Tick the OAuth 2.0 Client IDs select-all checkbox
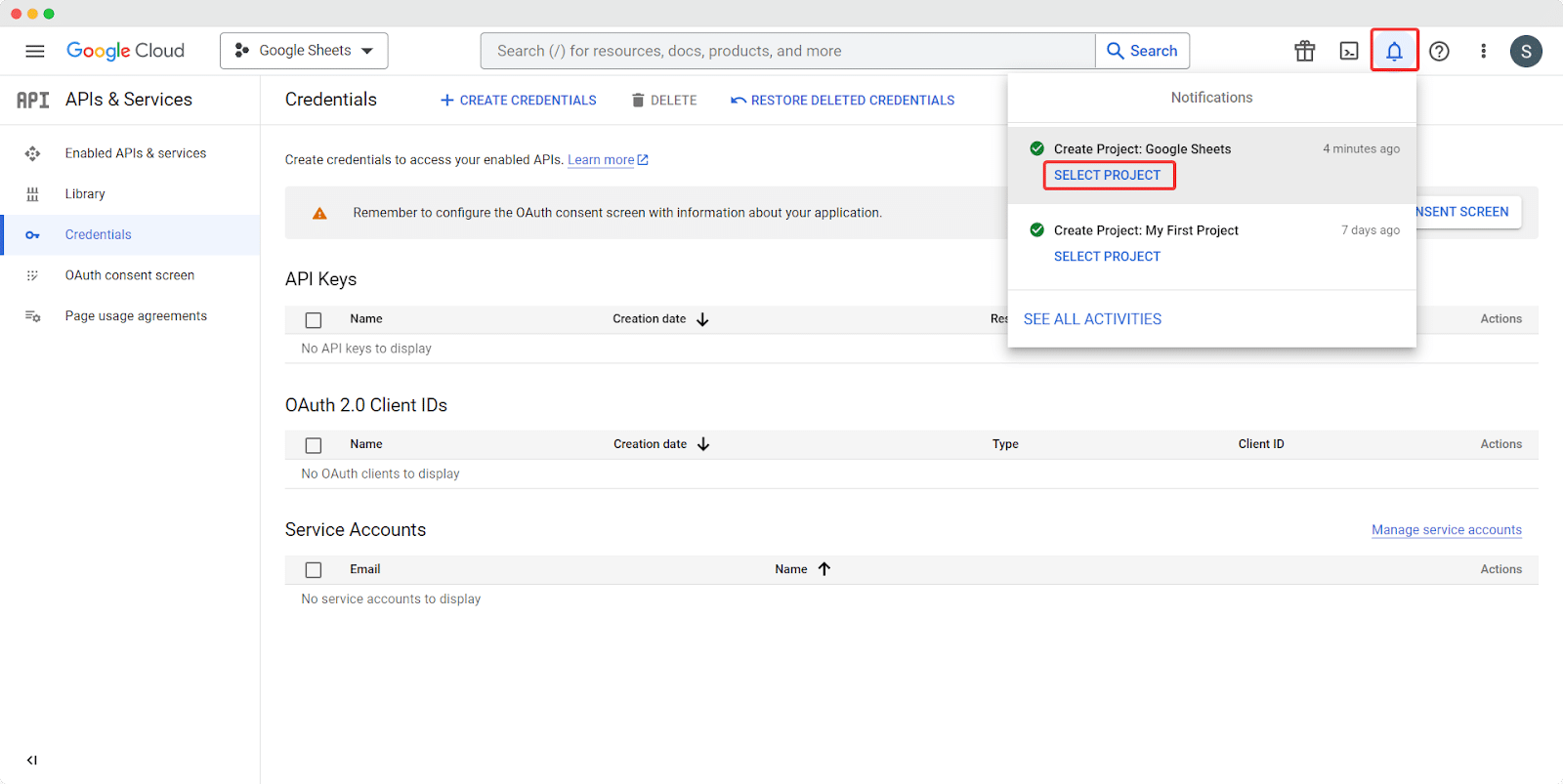The width and height of the screenshot is (1563, 784). 314,445
